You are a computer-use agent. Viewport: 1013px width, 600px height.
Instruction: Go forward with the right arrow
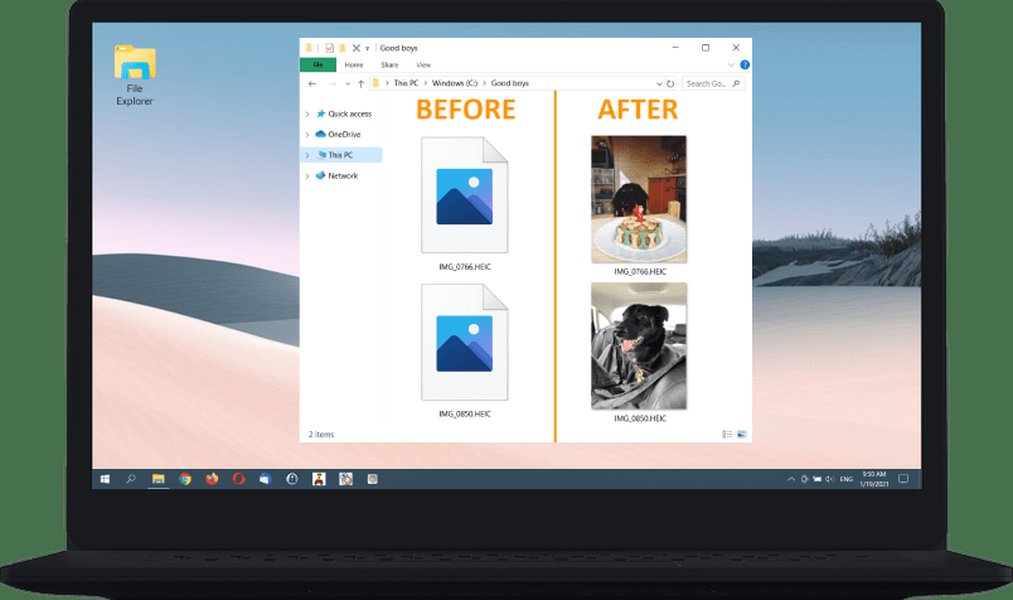point(332,83)
